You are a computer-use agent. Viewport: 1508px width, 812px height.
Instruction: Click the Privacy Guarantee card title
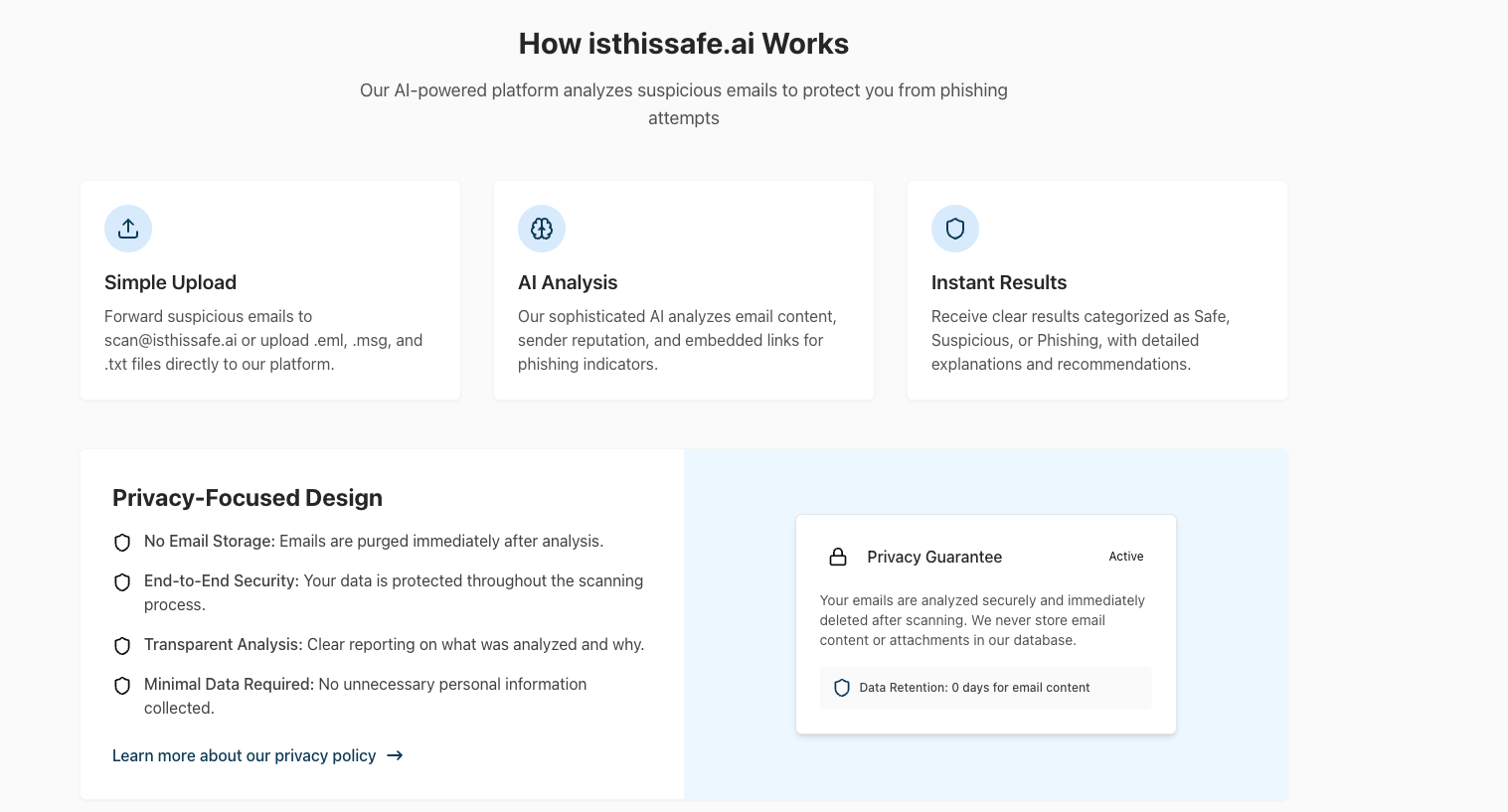934,557
